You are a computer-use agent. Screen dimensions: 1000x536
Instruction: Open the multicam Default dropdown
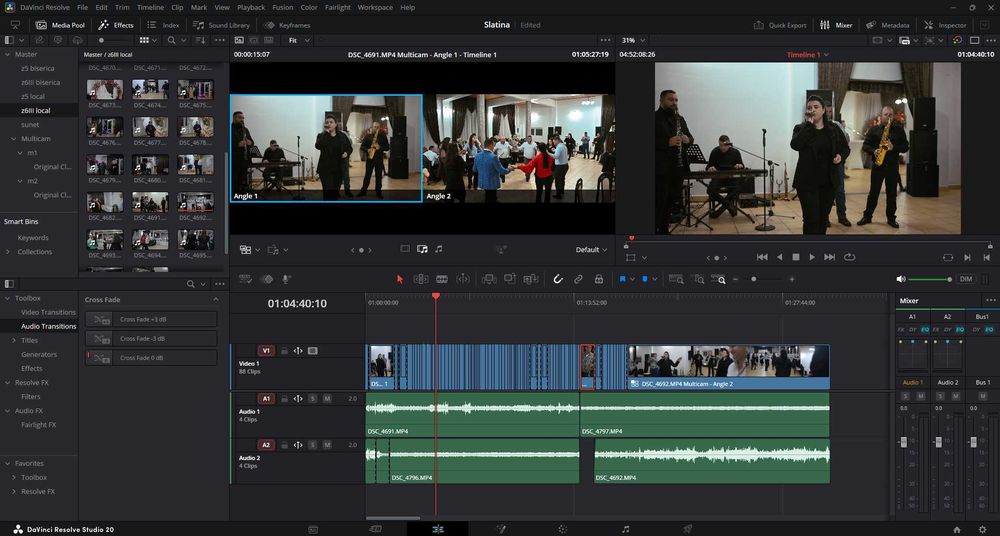[x=591, y=249]
